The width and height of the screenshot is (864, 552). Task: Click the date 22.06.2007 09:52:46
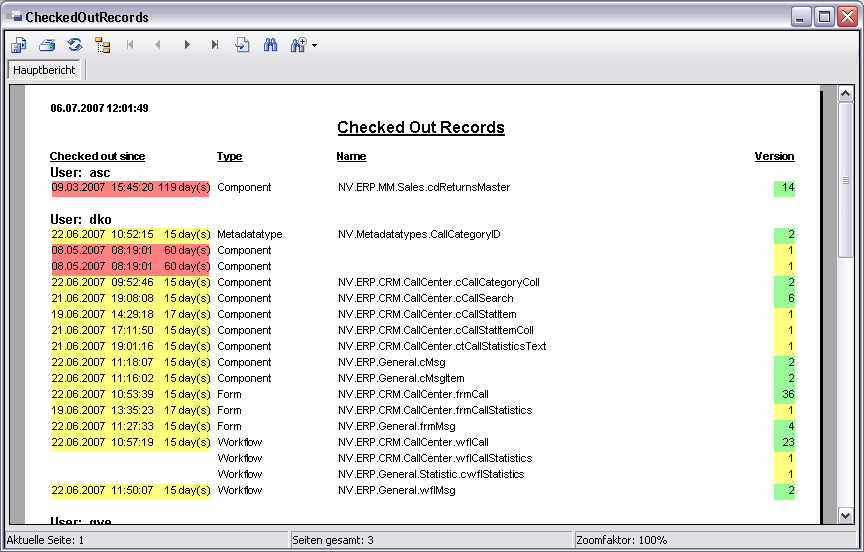pos(102,282)
